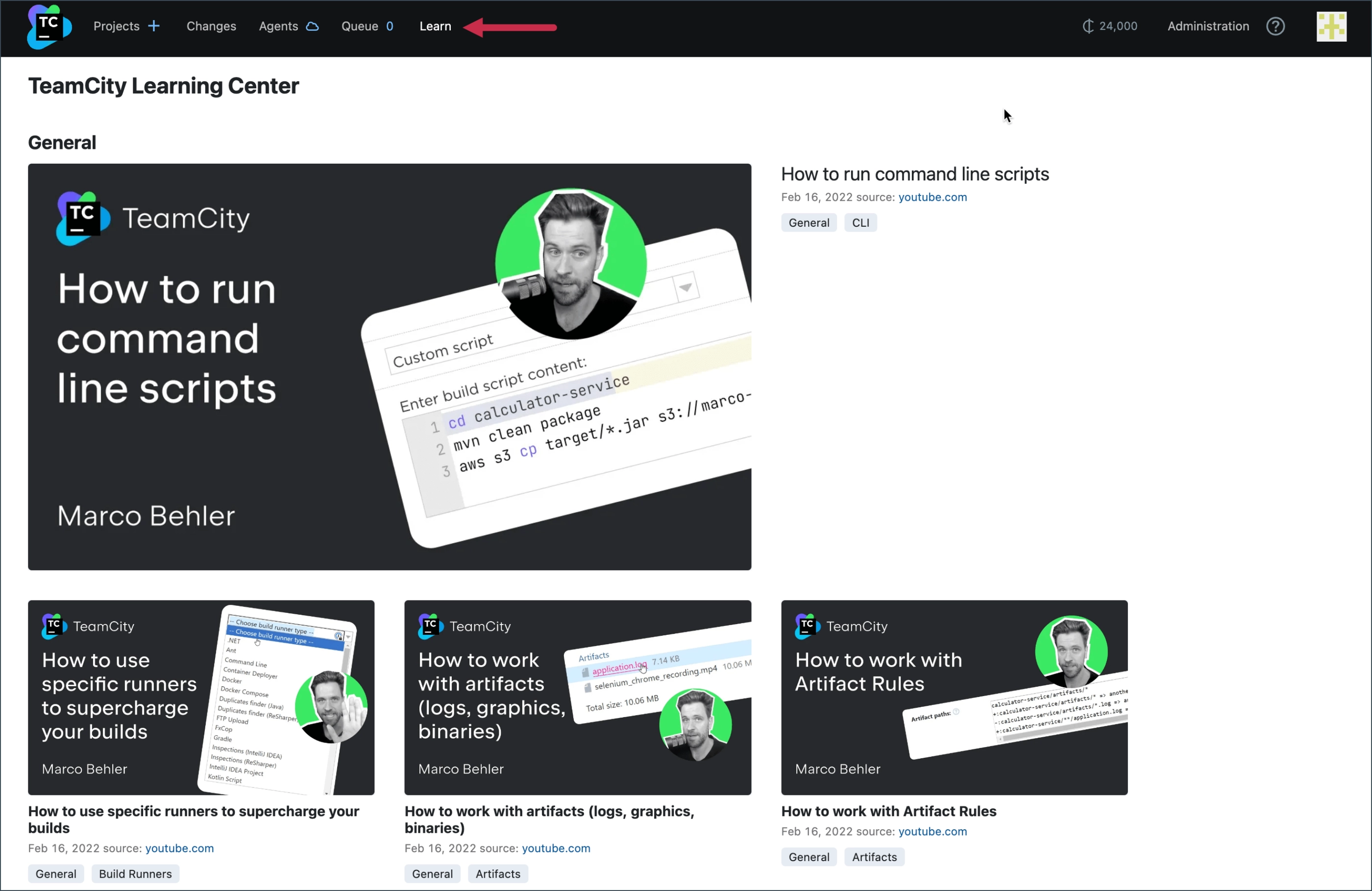This screenshot has width=1372, height=891.
Task: Click the queue count 0 badge
Action: click(390, 26)
